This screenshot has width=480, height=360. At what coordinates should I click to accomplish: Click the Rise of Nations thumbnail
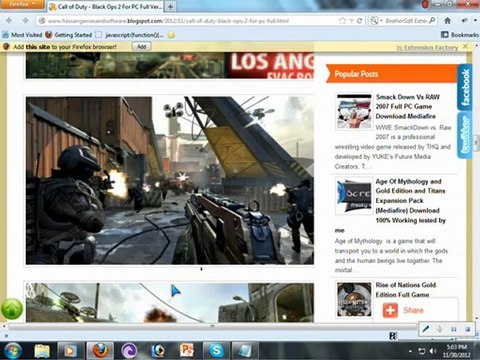[354, 299]
